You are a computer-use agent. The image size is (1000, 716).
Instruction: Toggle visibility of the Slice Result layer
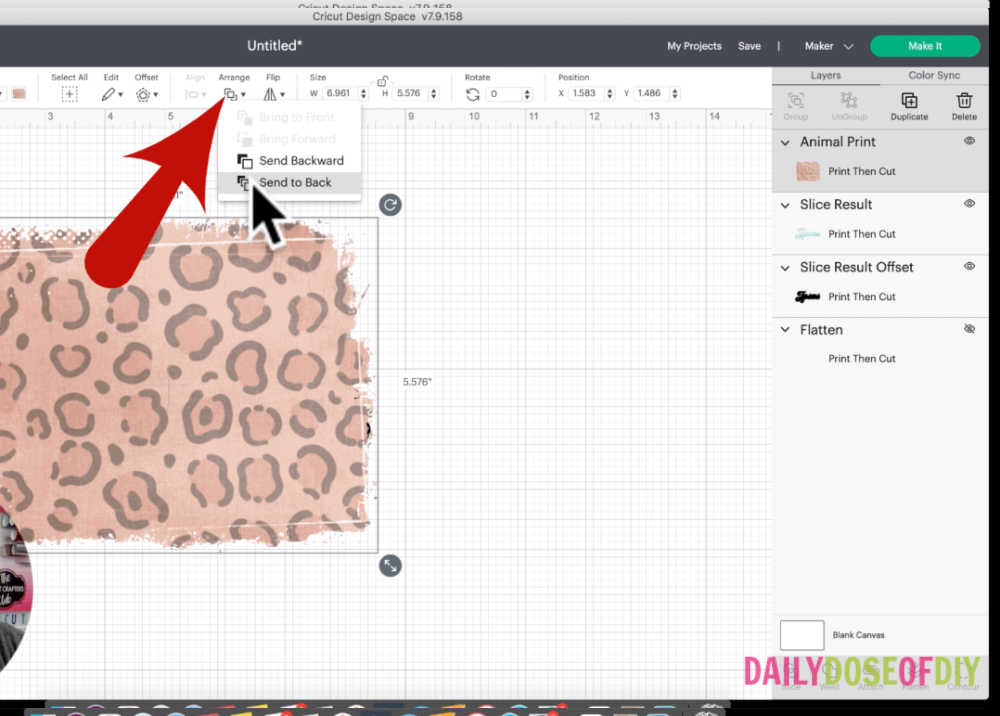967,204
